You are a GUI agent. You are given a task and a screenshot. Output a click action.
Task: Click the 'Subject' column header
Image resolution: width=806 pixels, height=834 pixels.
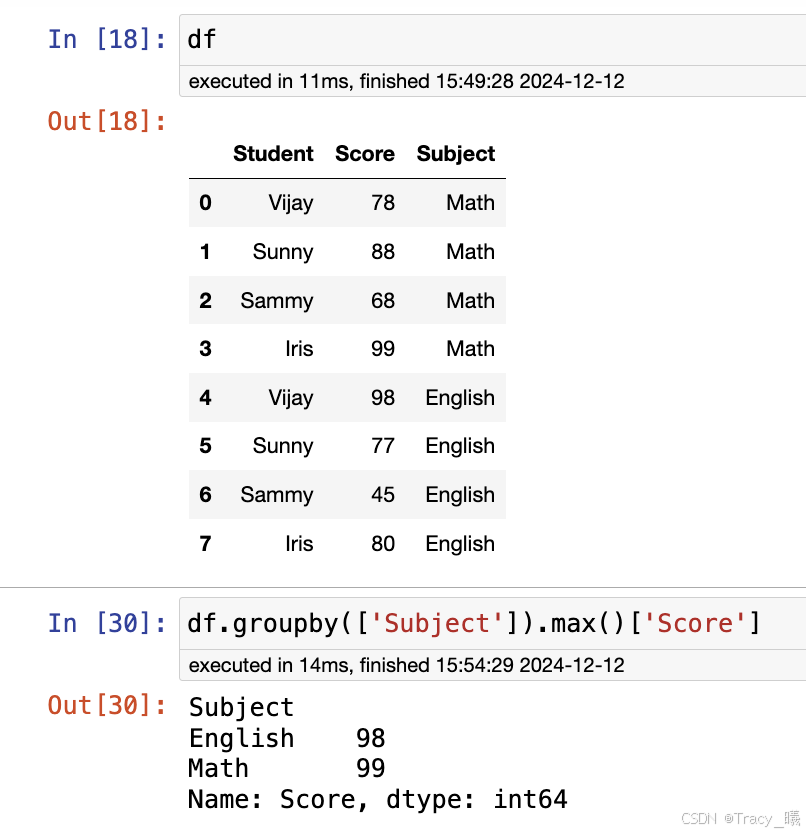(x=456, y=154)
